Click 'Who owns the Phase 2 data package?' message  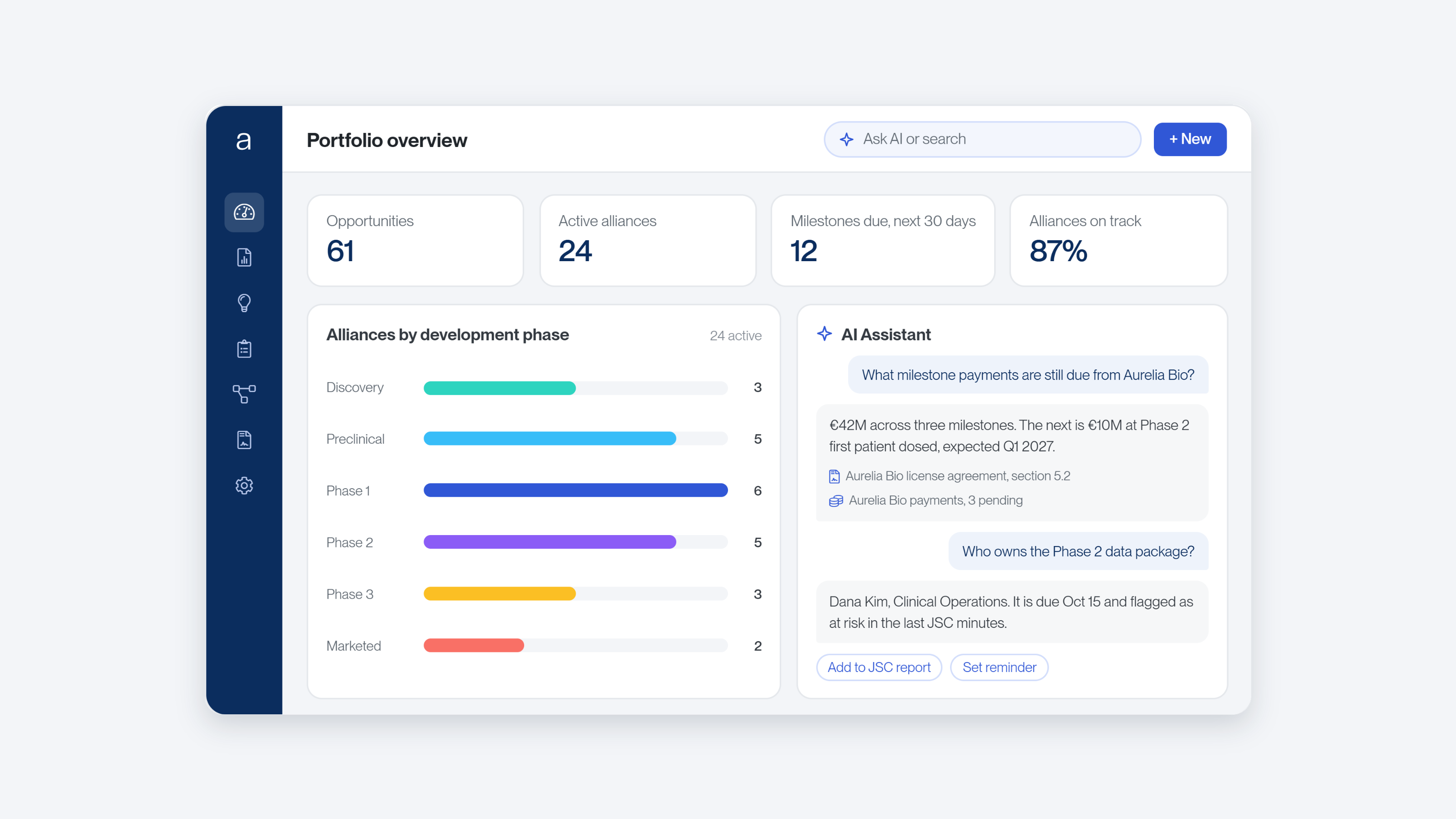[x=1078, y=551]
